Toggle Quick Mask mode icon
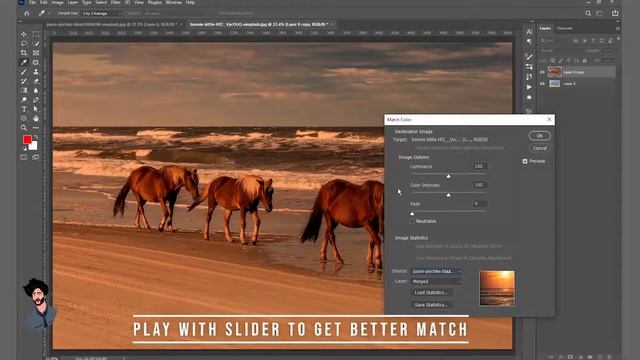This screenshot has height=360, width=640. [x=24, y=157]
